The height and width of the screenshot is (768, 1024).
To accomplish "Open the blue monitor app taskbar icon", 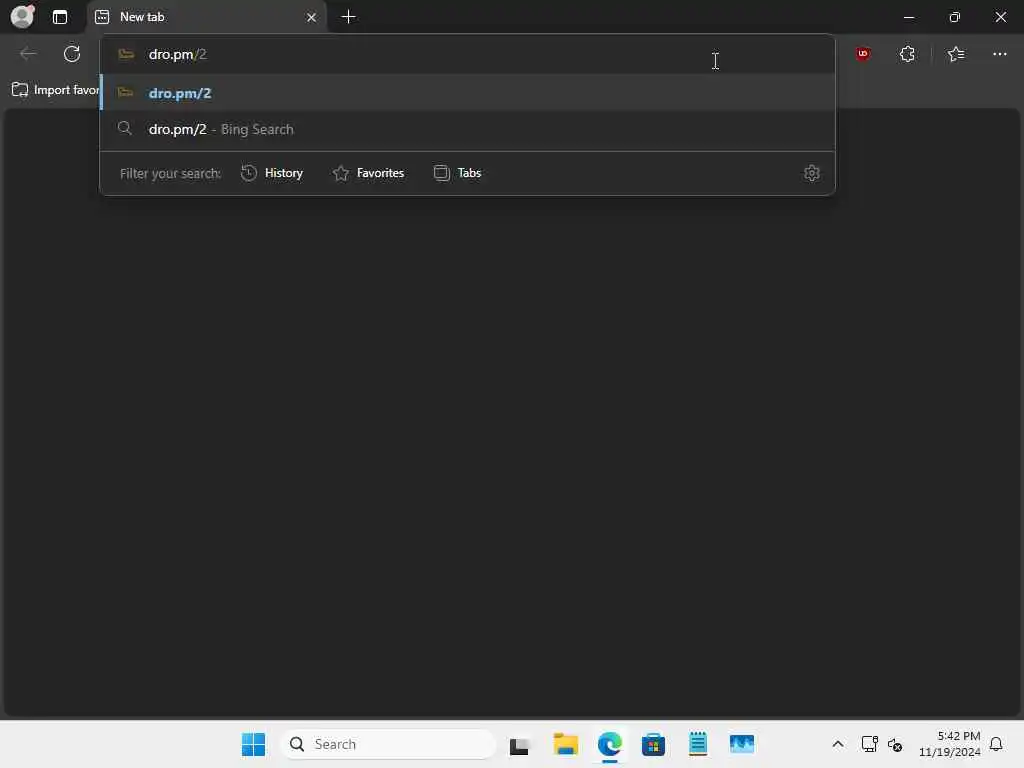I will click(742, 744).
